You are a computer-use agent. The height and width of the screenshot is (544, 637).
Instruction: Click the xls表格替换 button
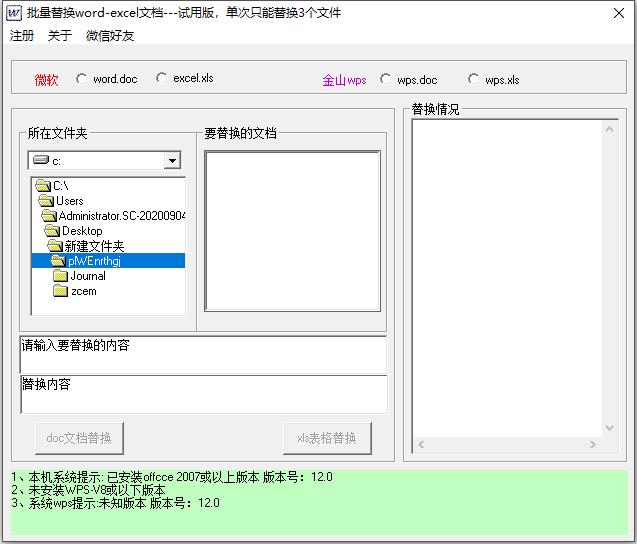tap(327, 438)
